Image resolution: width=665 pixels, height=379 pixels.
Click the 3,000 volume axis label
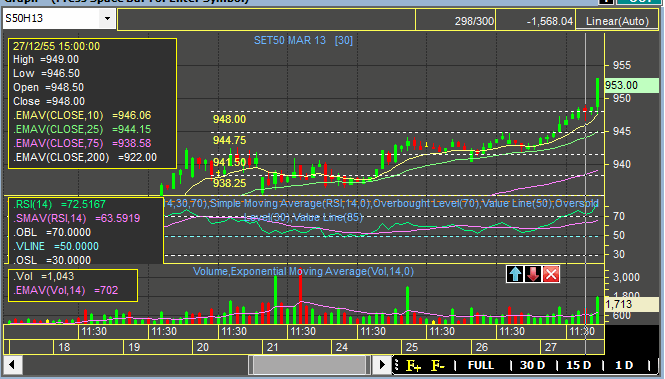pyautogui.click(x=626, y=277)
